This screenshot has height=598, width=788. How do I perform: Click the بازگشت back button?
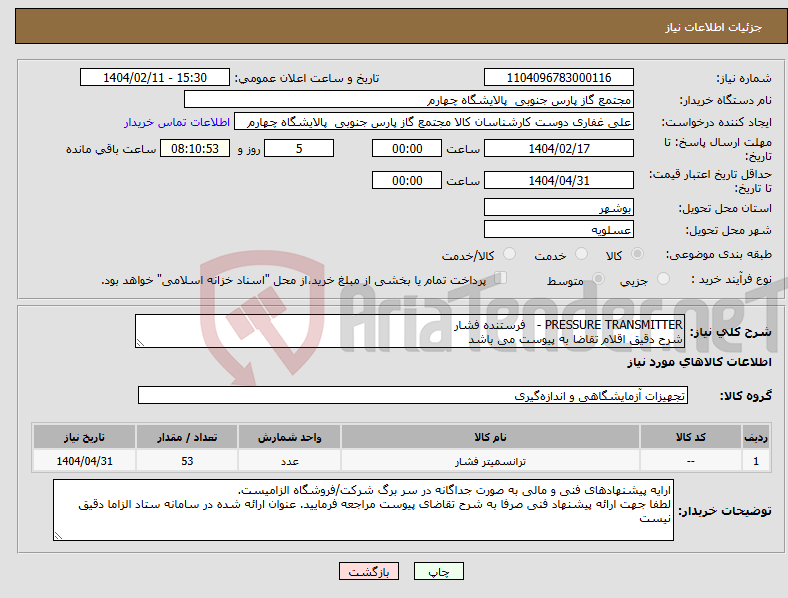tap(369, 571)
